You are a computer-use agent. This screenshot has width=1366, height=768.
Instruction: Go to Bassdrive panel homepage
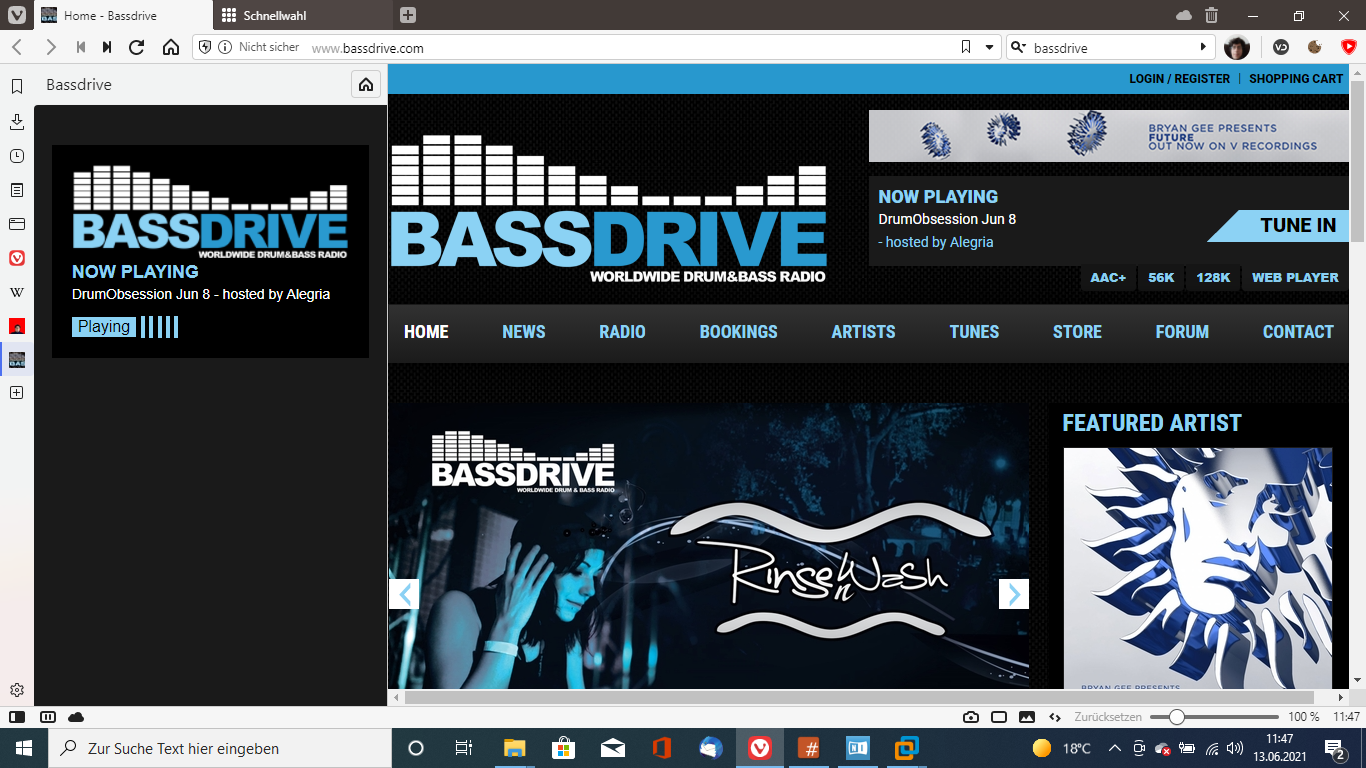pos(366,85)
